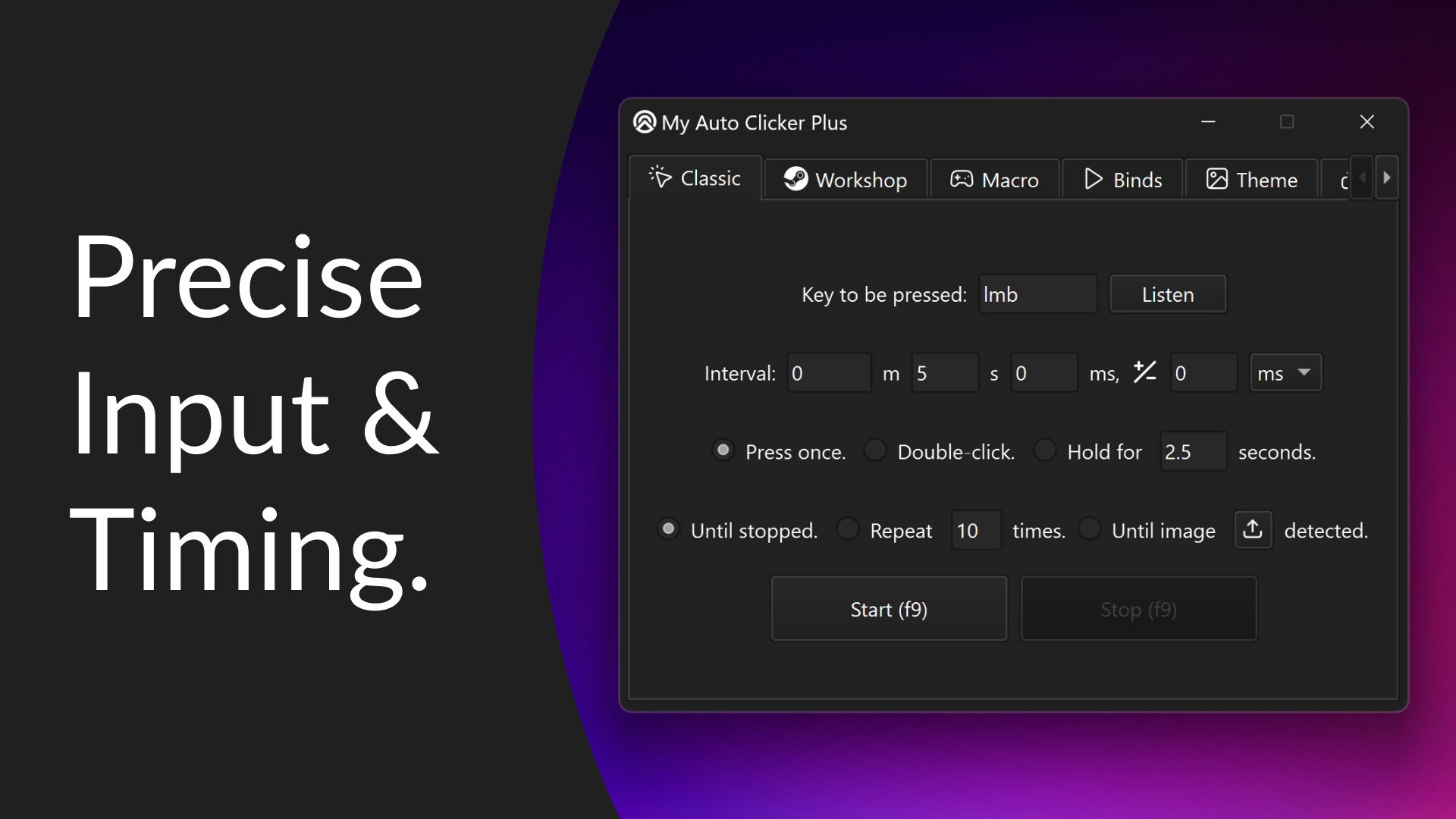This screenshot has height=819, width=1456.
Task: Click the Start (f9) button
Action: tap(889, 609)
